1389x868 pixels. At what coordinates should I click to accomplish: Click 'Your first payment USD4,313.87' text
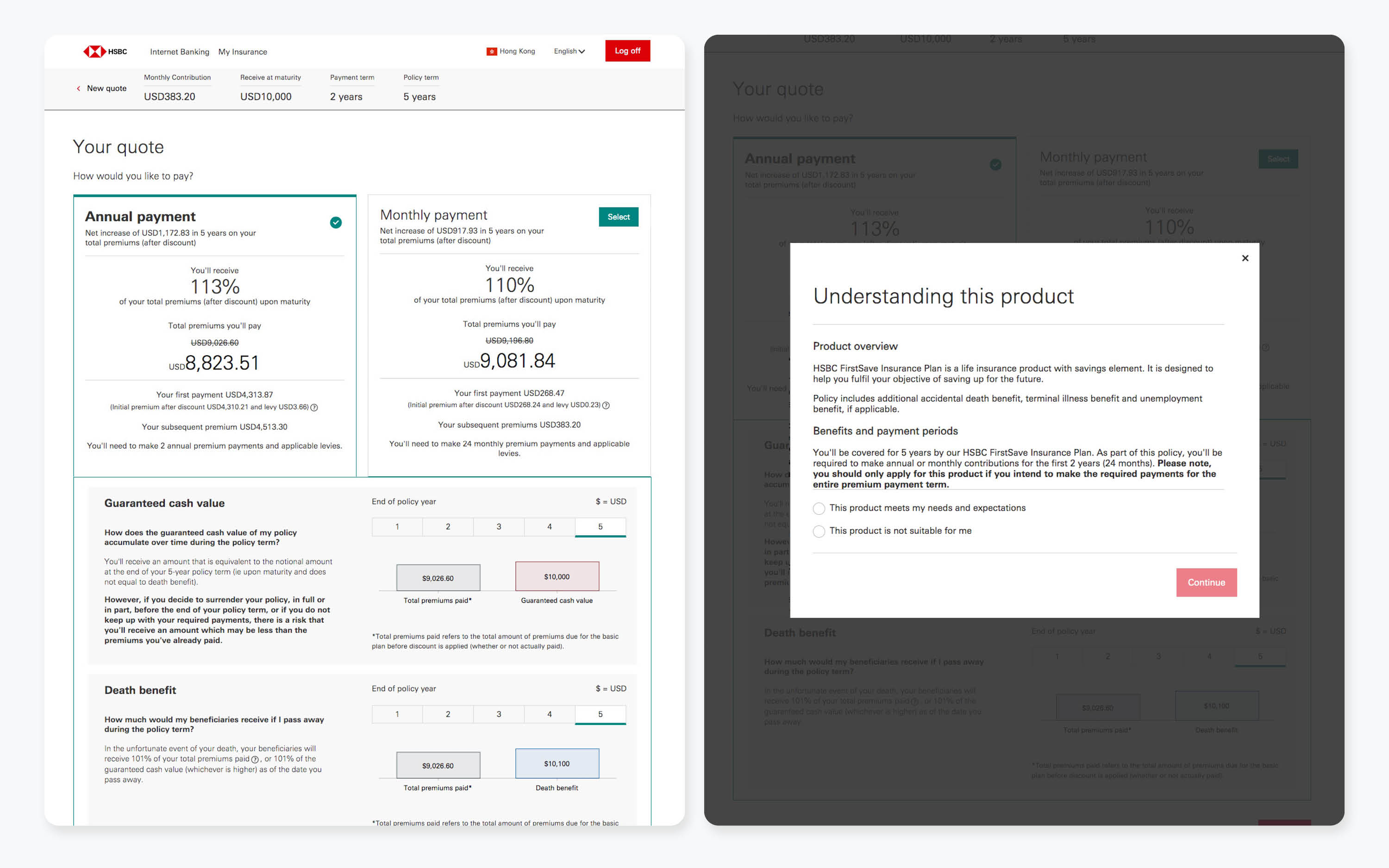tap(215, 395)
